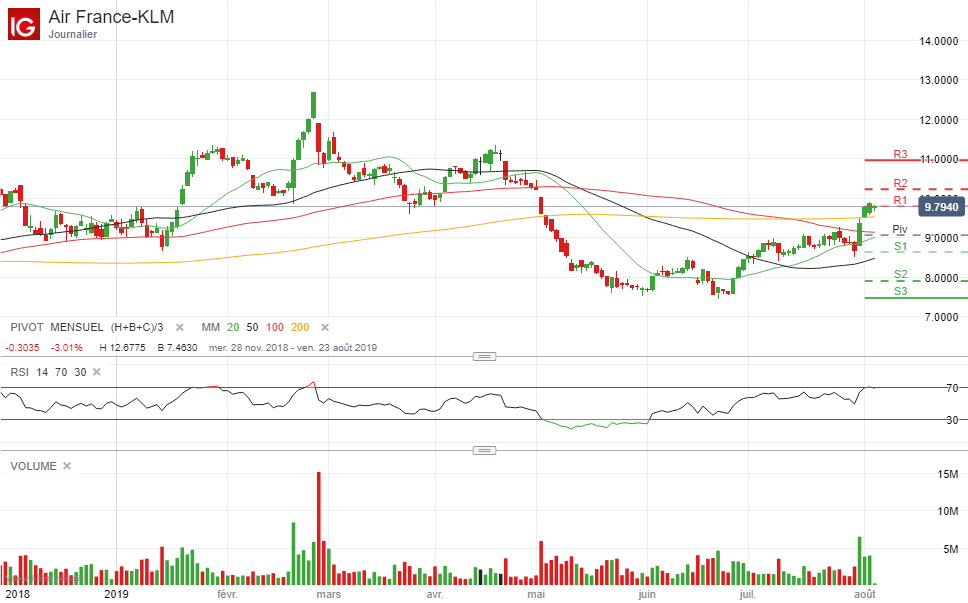968x603 pixels.
Task: Grab the RSI/volume panel divider handle
Action: coord(484,451)
